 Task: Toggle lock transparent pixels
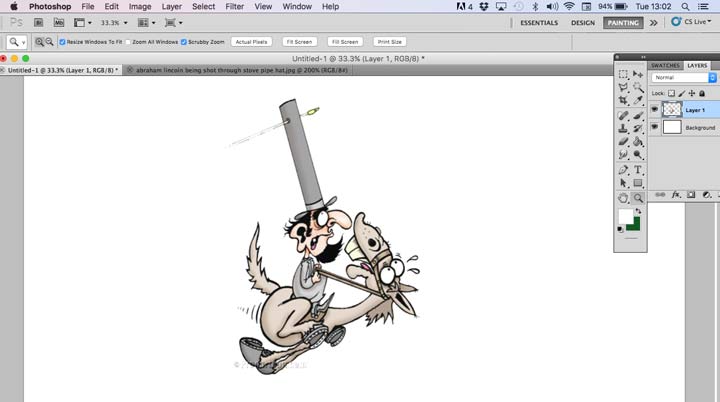671,93
